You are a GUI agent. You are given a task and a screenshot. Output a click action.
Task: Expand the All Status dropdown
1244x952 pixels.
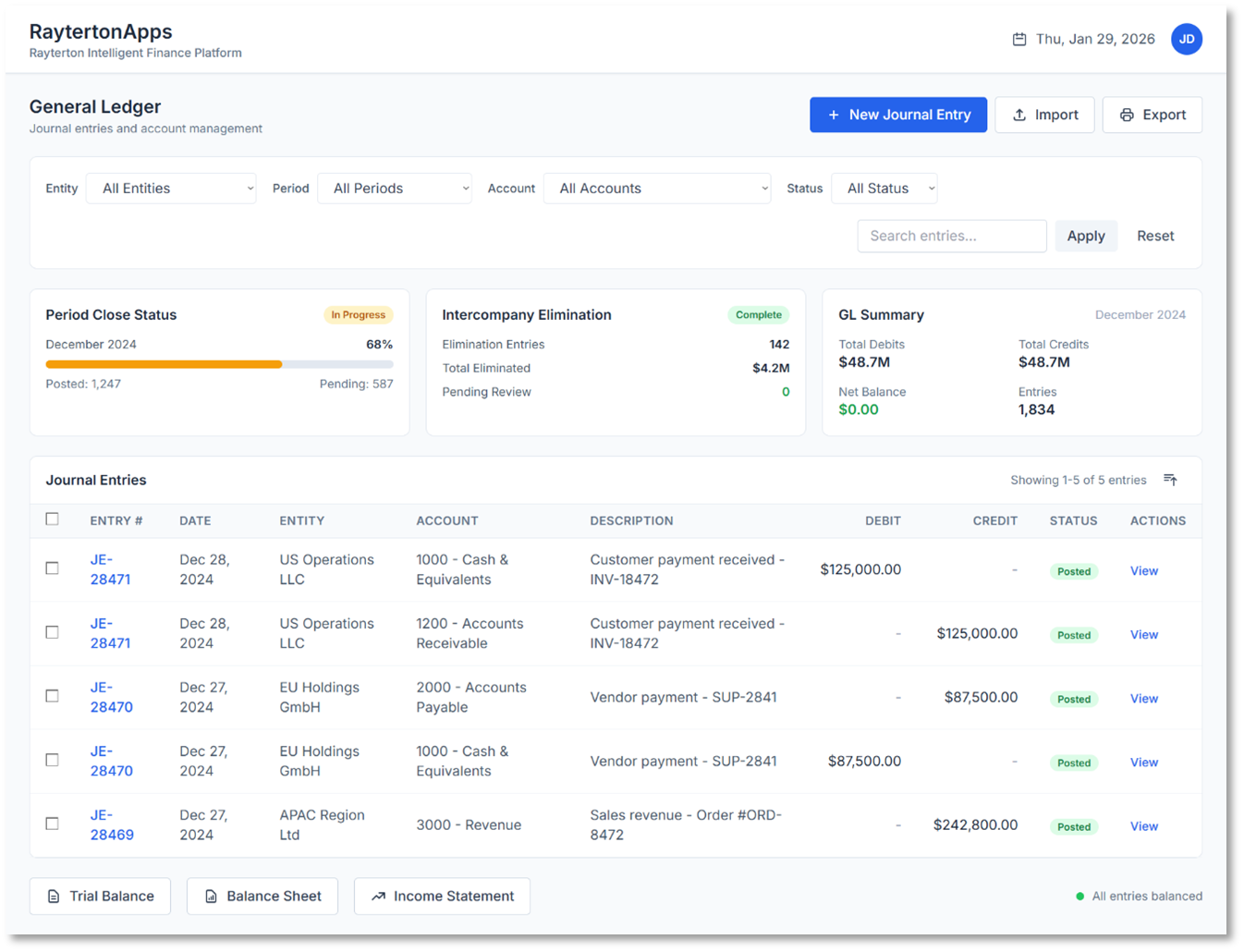(884, 189)
